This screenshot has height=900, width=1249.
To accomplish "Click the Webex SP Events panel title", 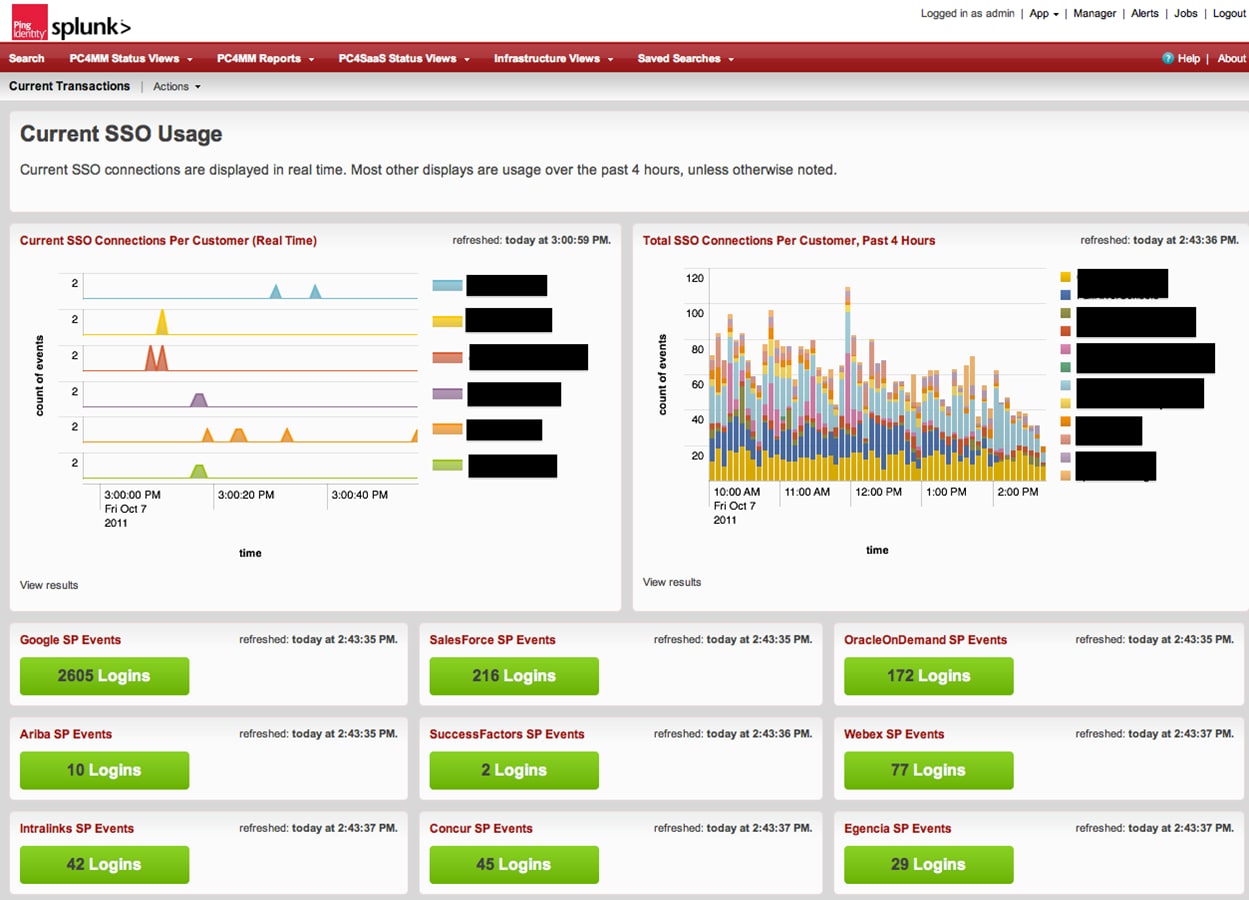I will click(894, 734).
